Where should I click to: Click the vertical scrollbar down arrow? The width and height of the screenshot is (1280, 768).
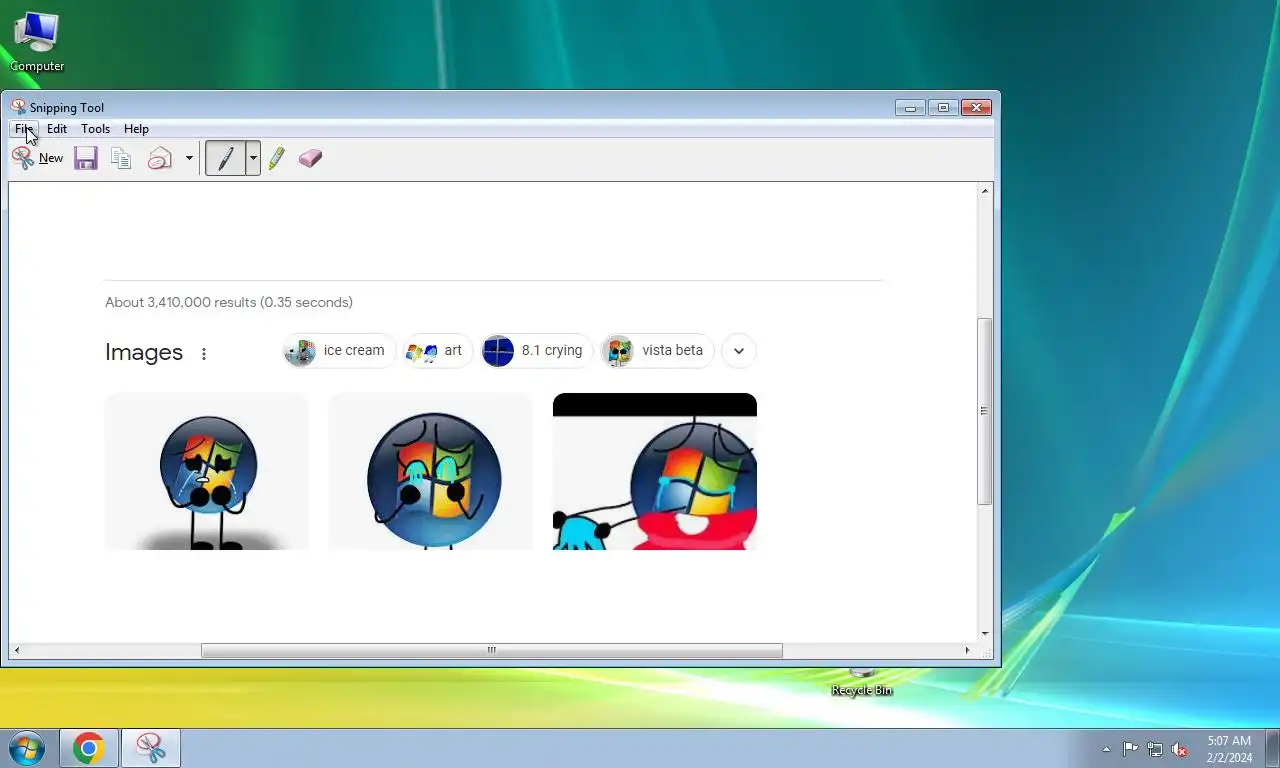[x=985, y=633]
